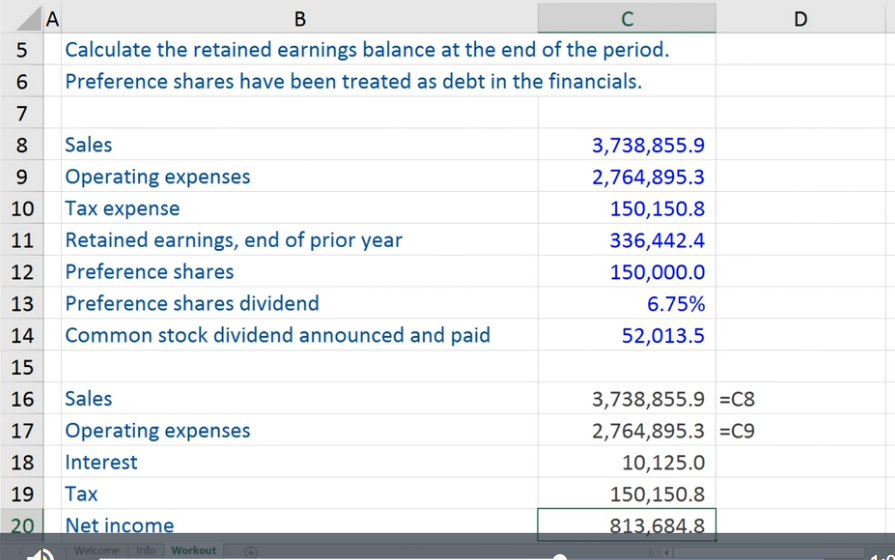Select column C header
The image size is (895, 560).
pyautogui.click(x=626, y=19)
